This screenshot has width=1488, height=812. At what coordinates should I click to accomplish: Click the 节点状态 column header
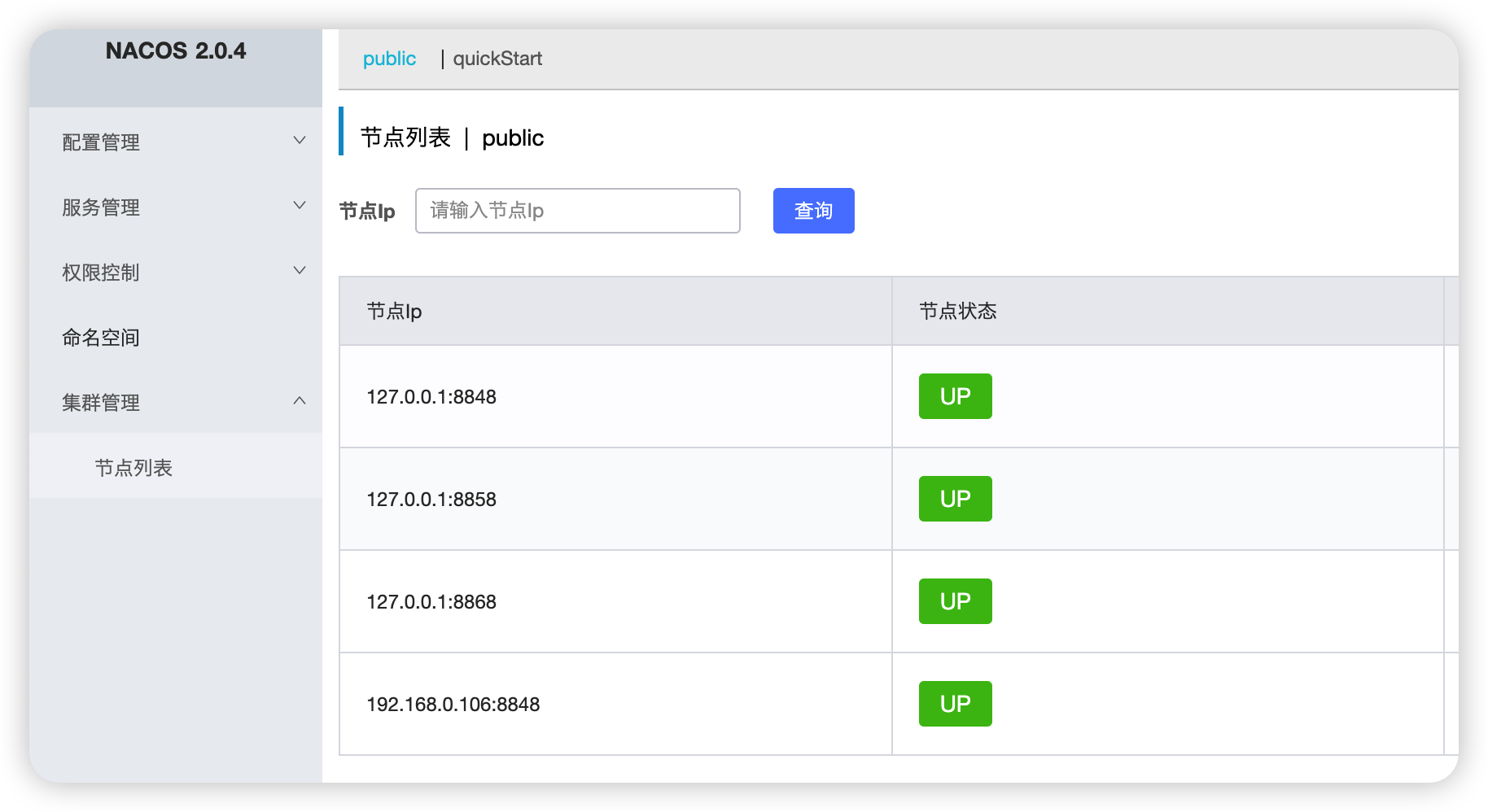(x=957, y=312)
